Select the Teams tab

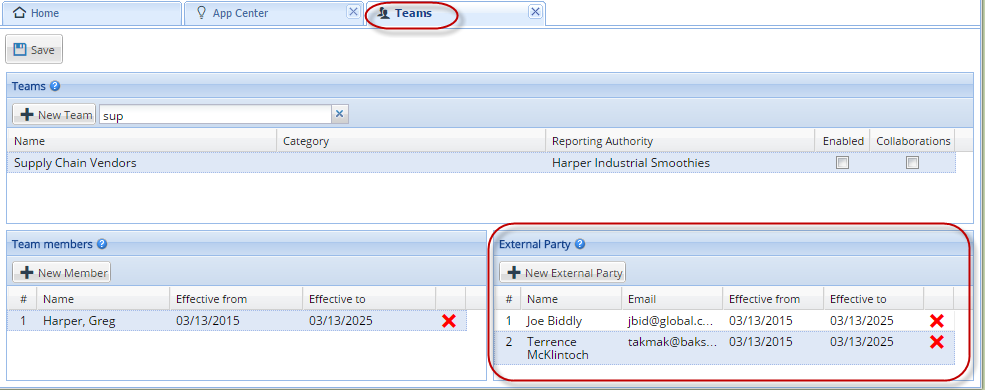point(455,13)
